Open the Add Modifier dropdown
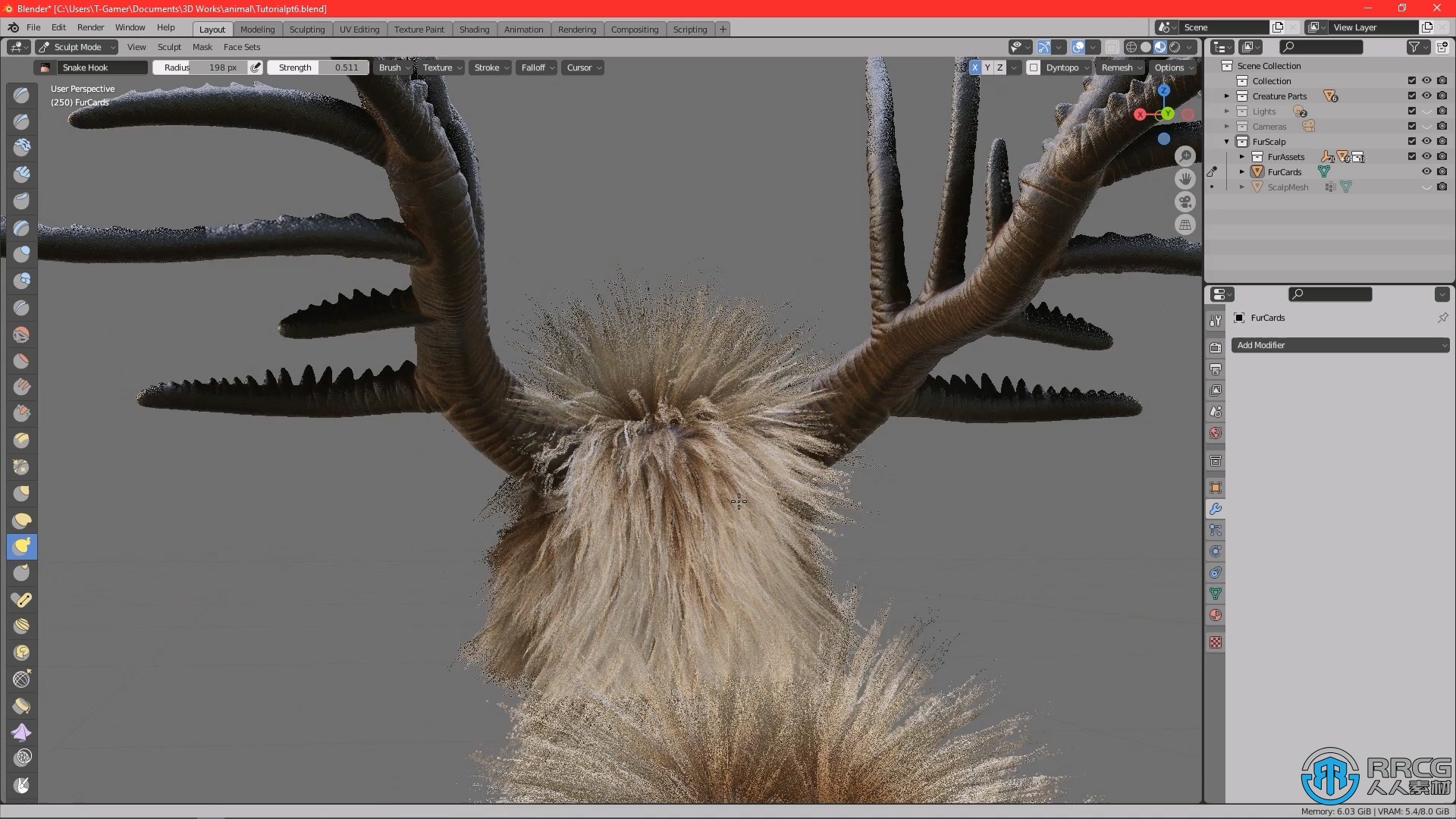Viewport: 1456px width, 819px height. tap(1340, 345)
